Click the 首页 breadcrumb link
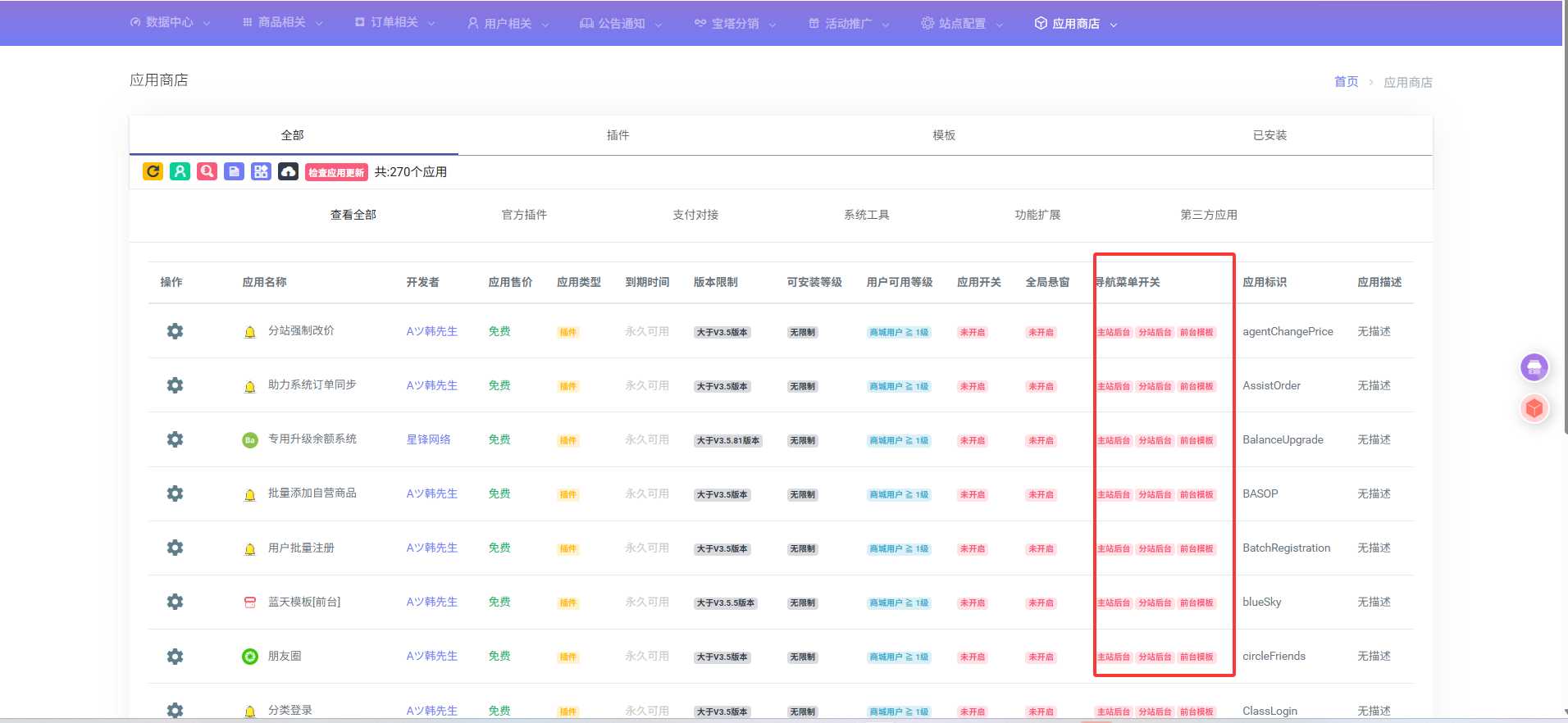 click(1346, 82)
